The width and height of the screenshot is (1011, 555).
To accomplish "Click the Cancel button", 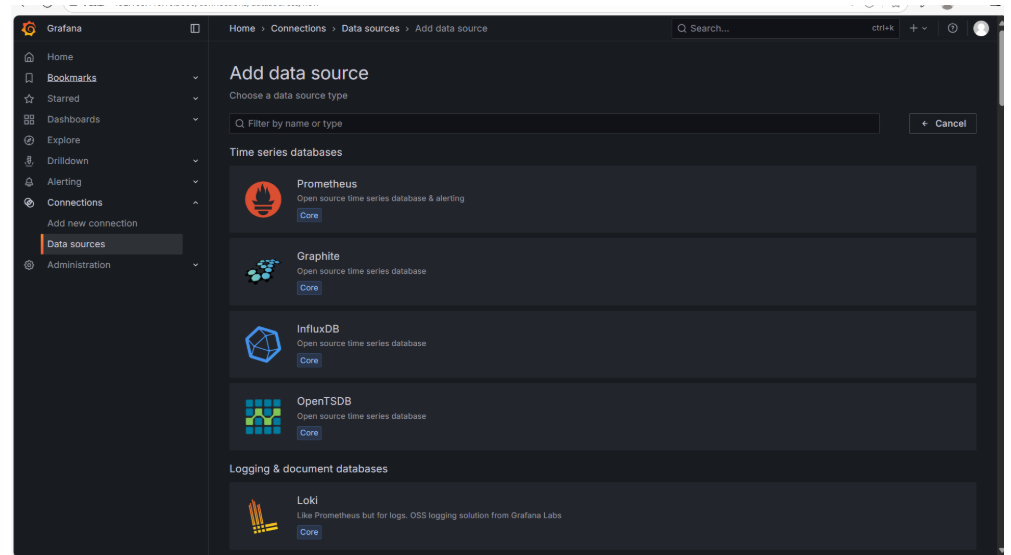I will [x=943, y=124].
